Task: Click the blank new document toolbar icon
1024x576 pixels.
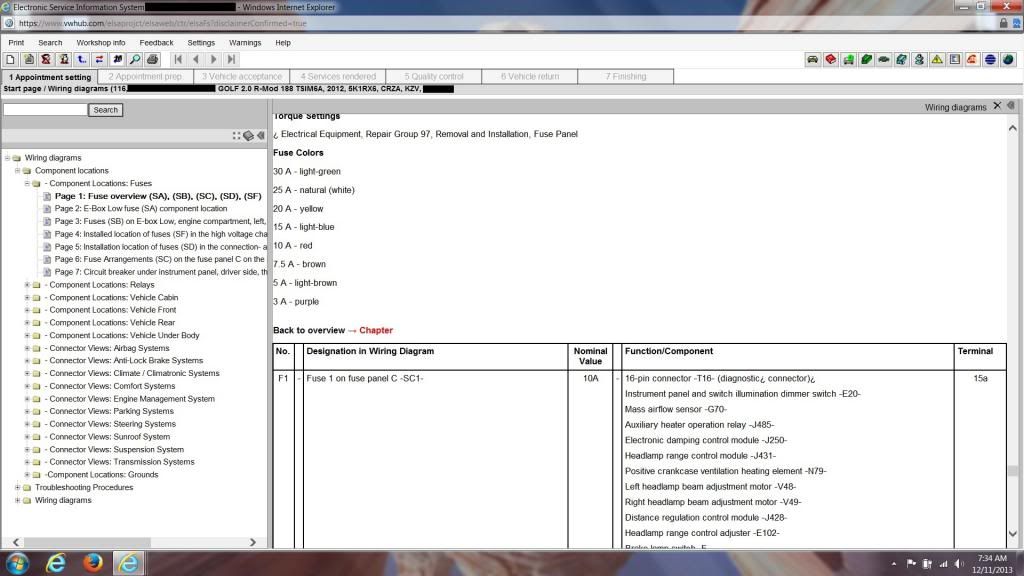Action: (10, 59)
